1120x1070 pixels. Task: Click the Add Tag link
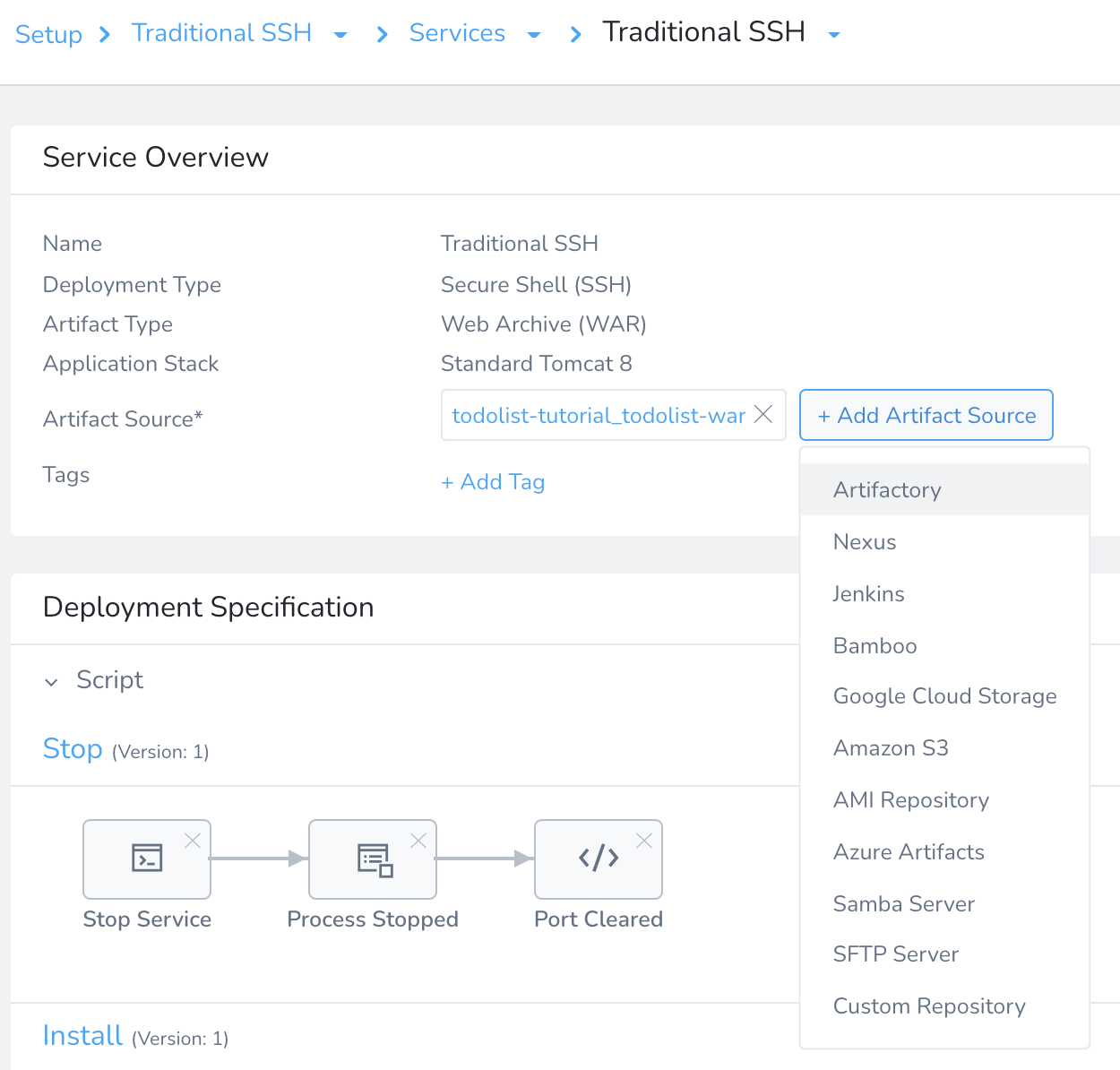pos(493,482)
